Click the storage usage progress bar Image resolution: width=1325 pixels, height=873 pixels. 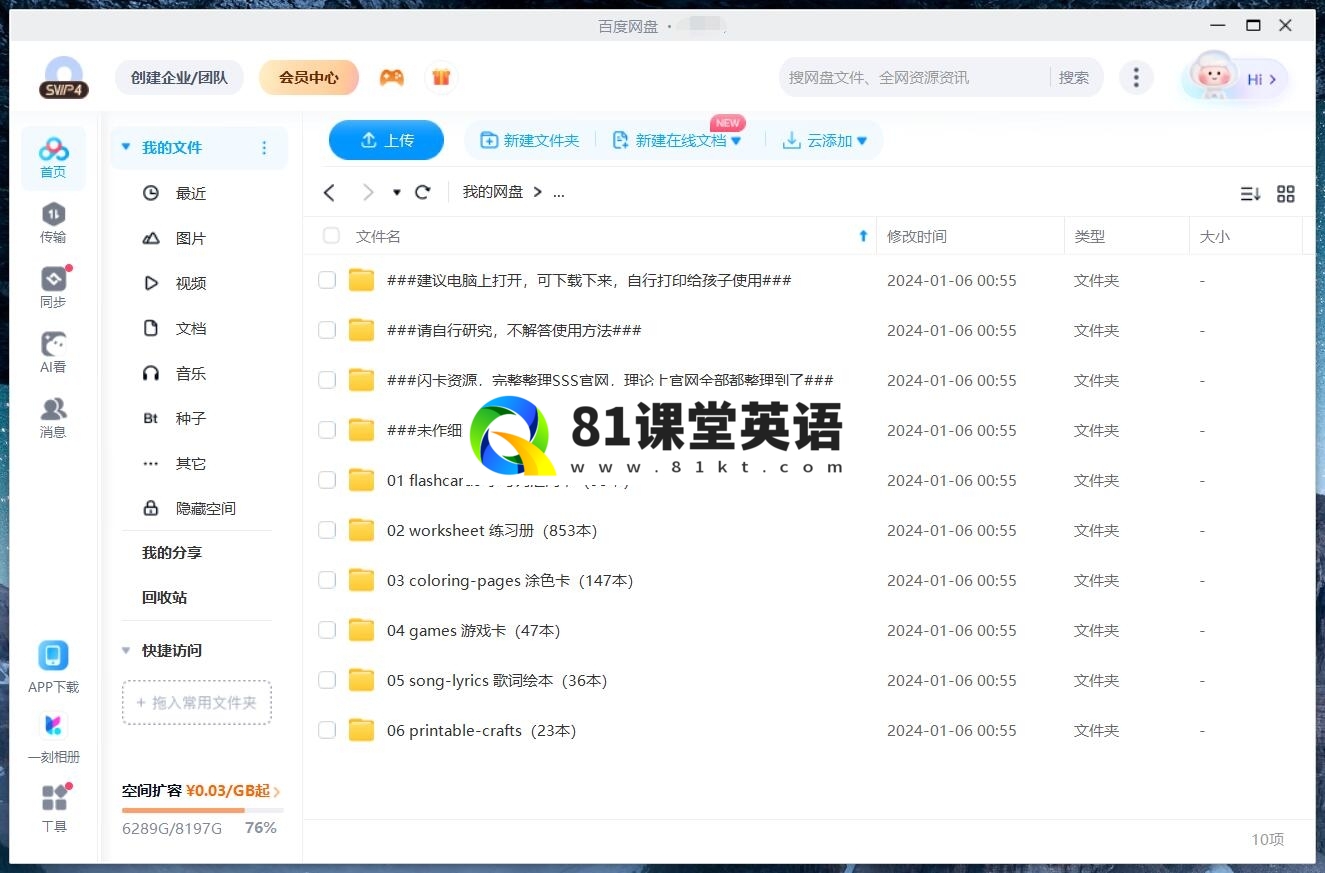203,810
